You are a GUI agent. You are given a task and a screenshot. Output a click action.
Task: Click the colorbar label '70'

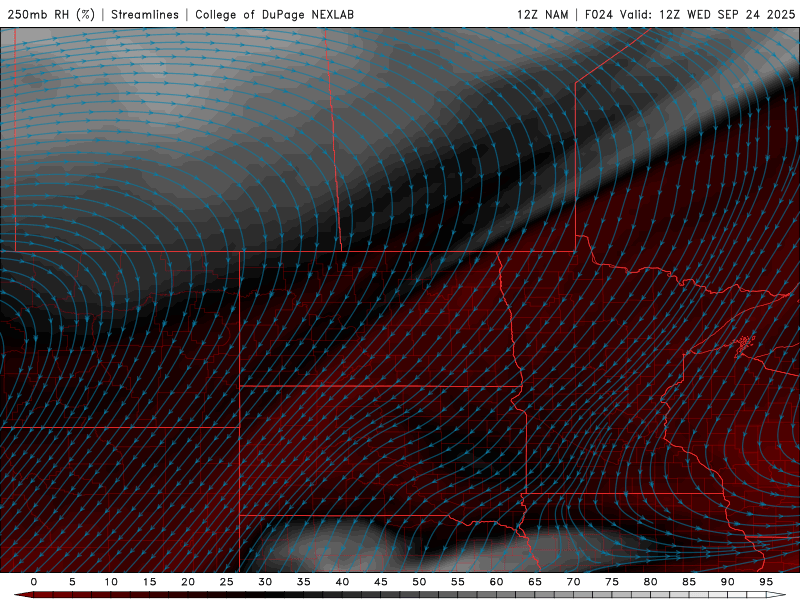[573, 582]
